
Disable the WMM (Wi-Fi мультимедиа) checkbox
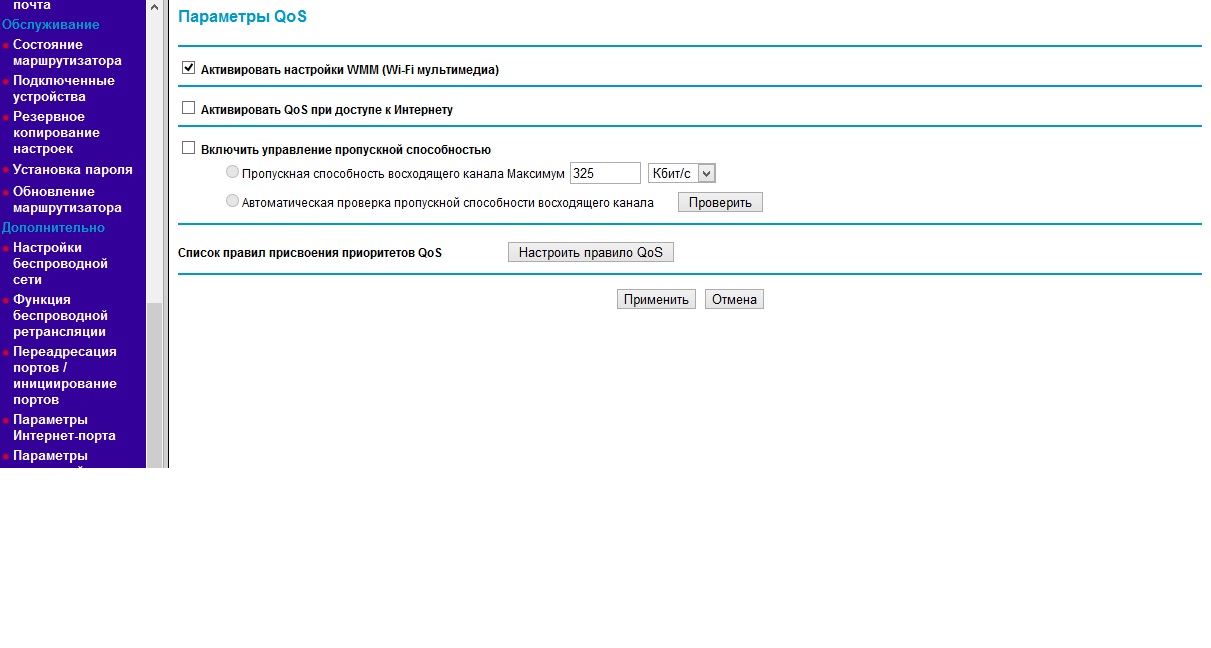tap(188, 68)
